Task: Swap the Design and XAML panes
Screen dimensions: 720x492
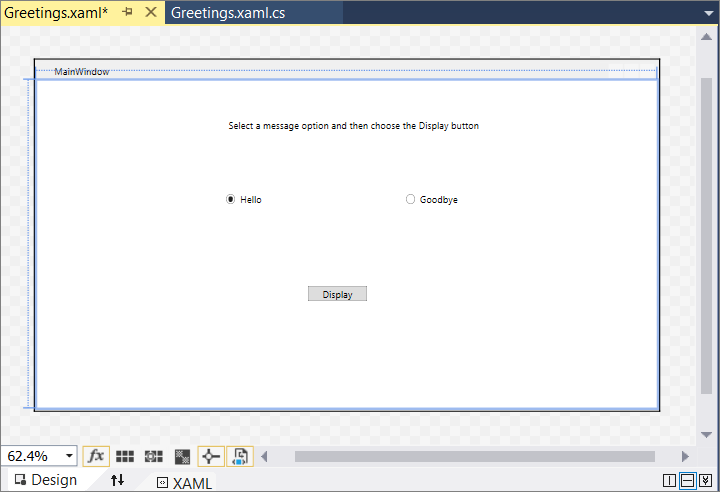Action: 117,481
